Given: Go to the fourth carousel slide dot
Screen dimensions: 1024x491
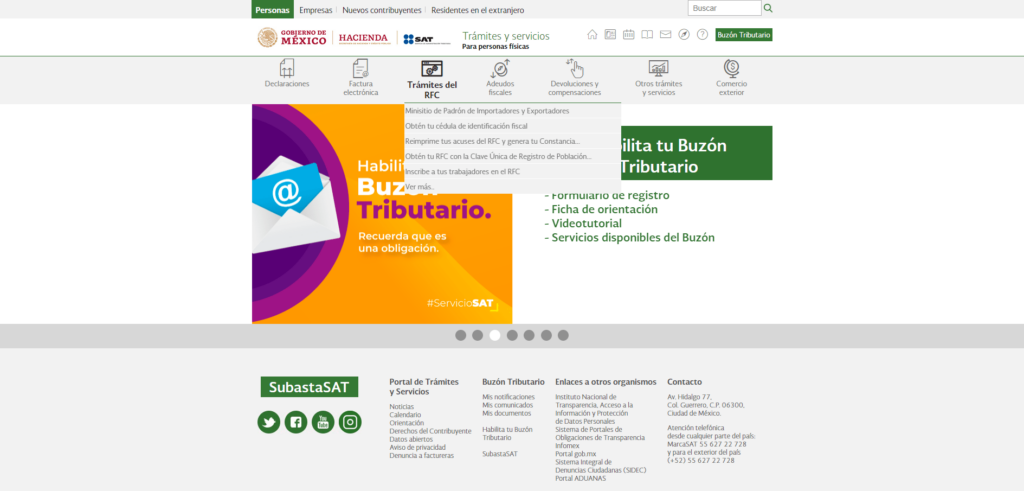Looking at the screenshot, I should [512, 335].
